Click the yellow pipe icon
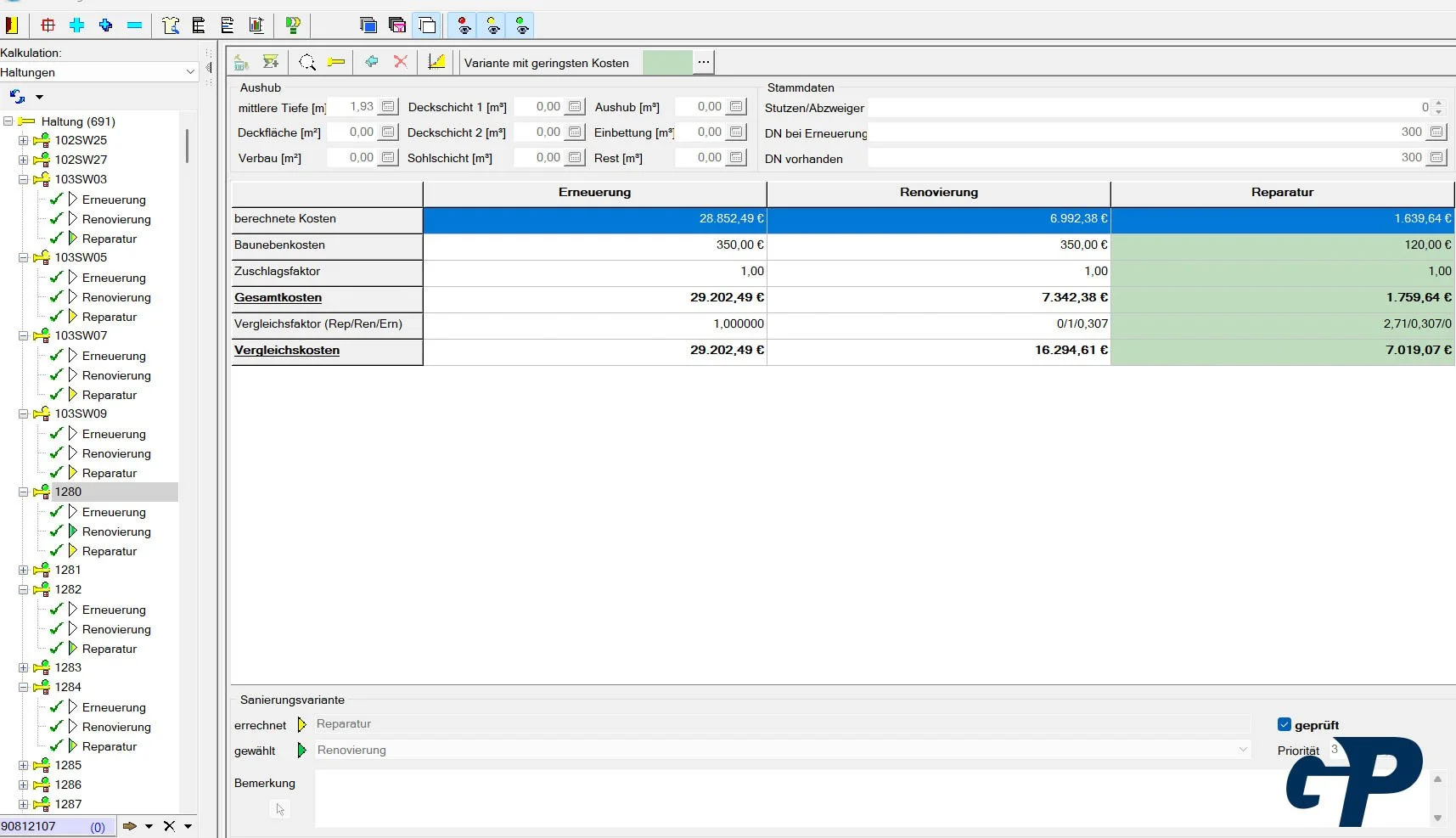Viewport: 1456px width, 838px height. [x=336, y=62]
